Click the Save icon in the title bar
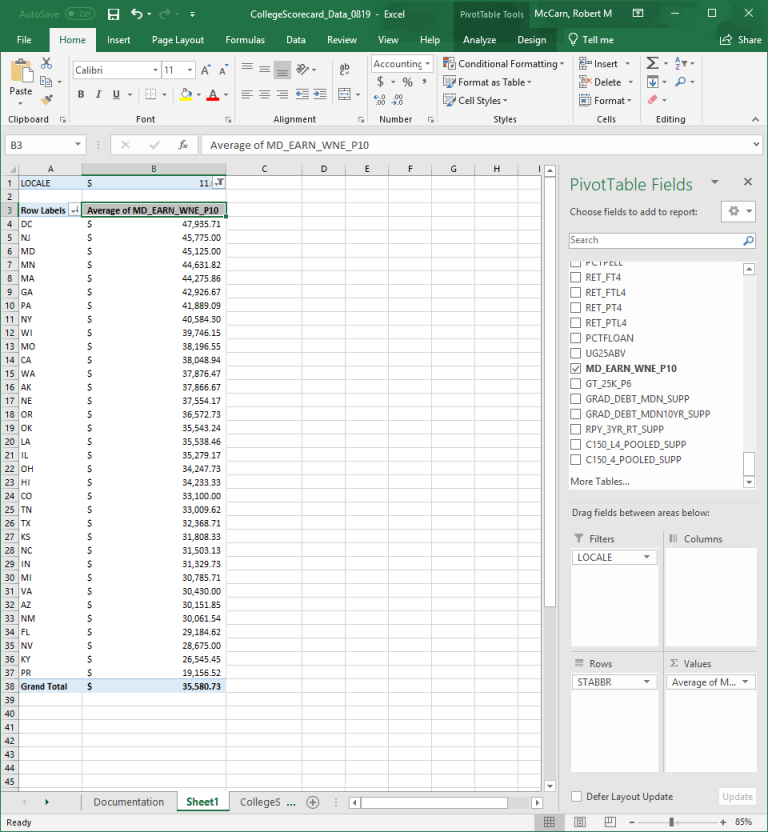 click(x=113, y=14)
